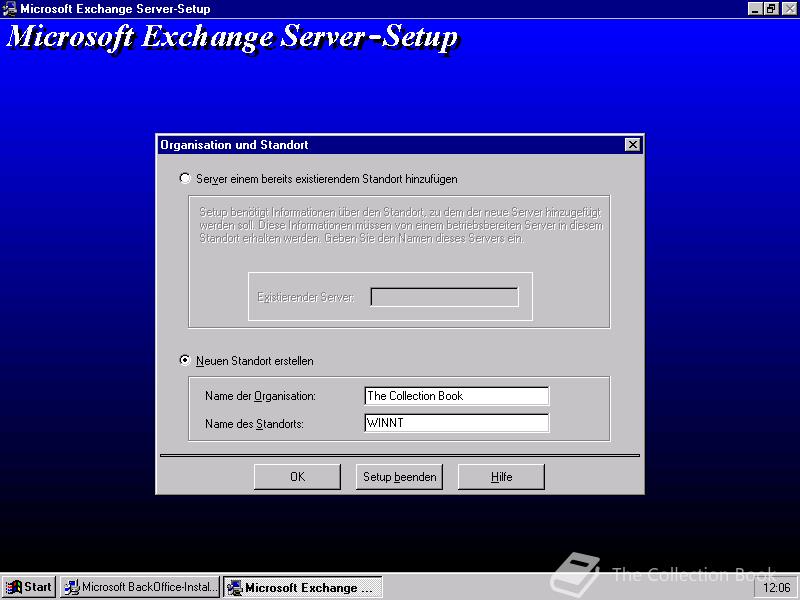This screenshot has width=800, height=600.
Task: Confirm the dialog with OK
Action: pos(297,477)
